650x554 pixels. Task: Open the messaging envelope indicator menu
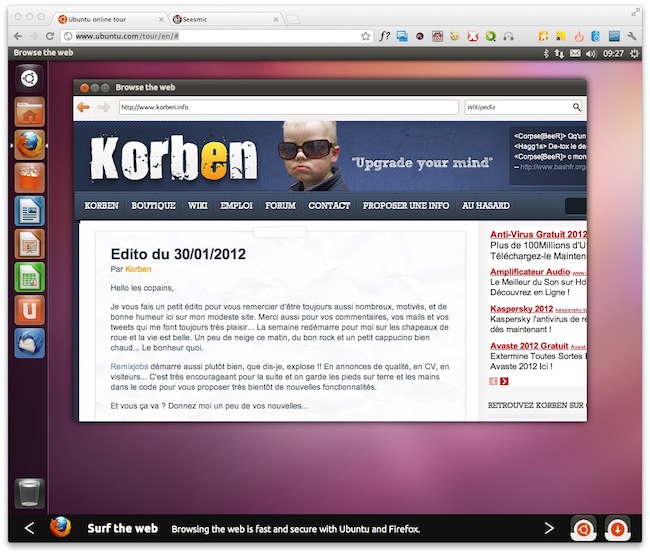coord(575,53)
